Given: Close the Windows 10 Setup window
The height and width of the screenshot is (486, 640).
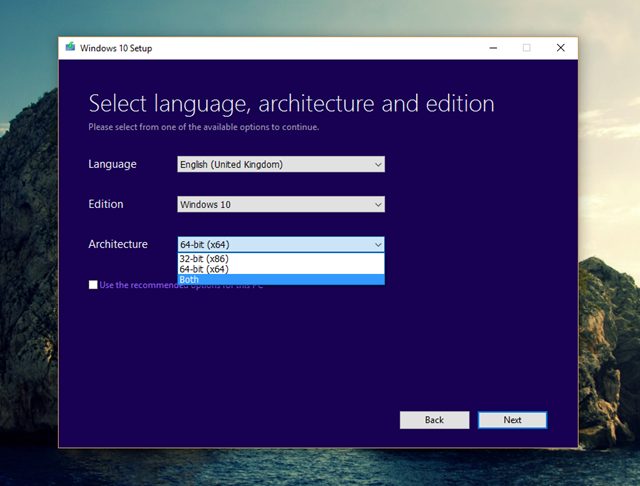Looking at the screenshot, I should point(560,47).
